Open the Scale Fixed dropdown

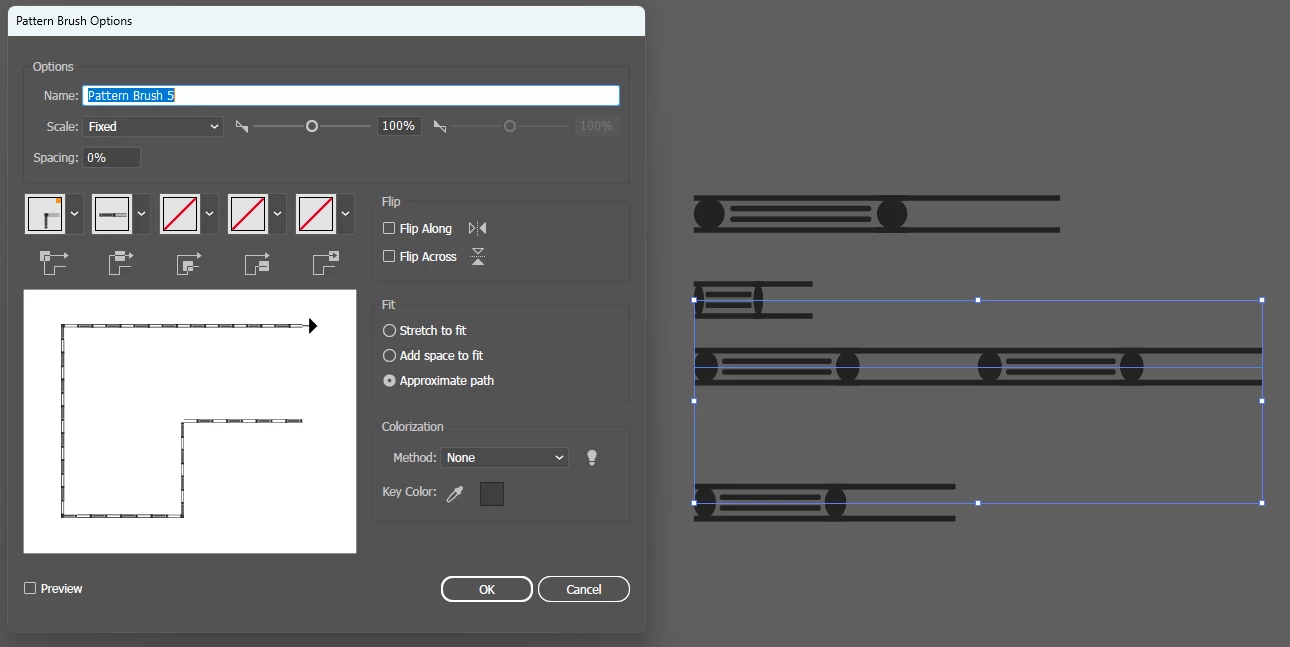pos(153,127)
